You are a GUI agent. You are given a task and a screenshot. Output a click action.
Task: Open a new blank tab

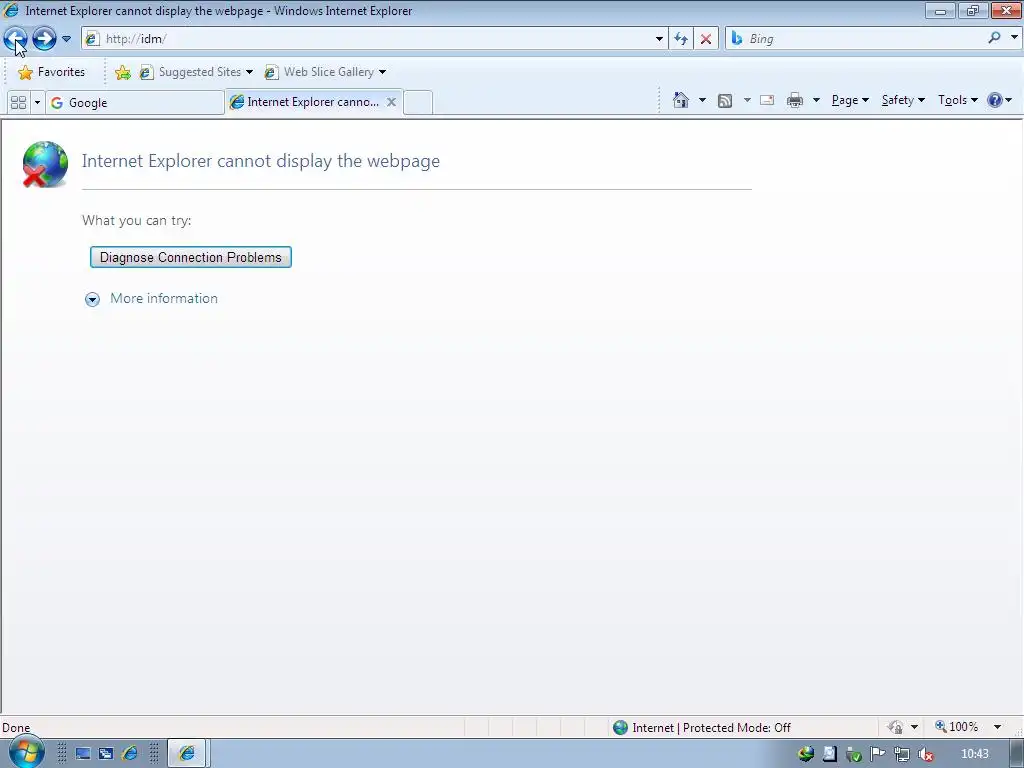tap(418, 103)
